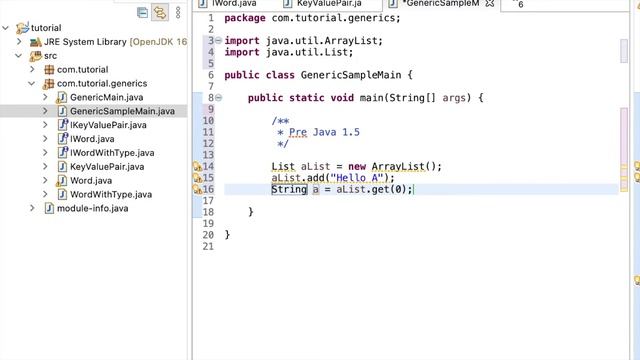Viewport: 640px width, 360px height.
Task: Expand the com.tutorial package
Action: (x=32, y=69)
